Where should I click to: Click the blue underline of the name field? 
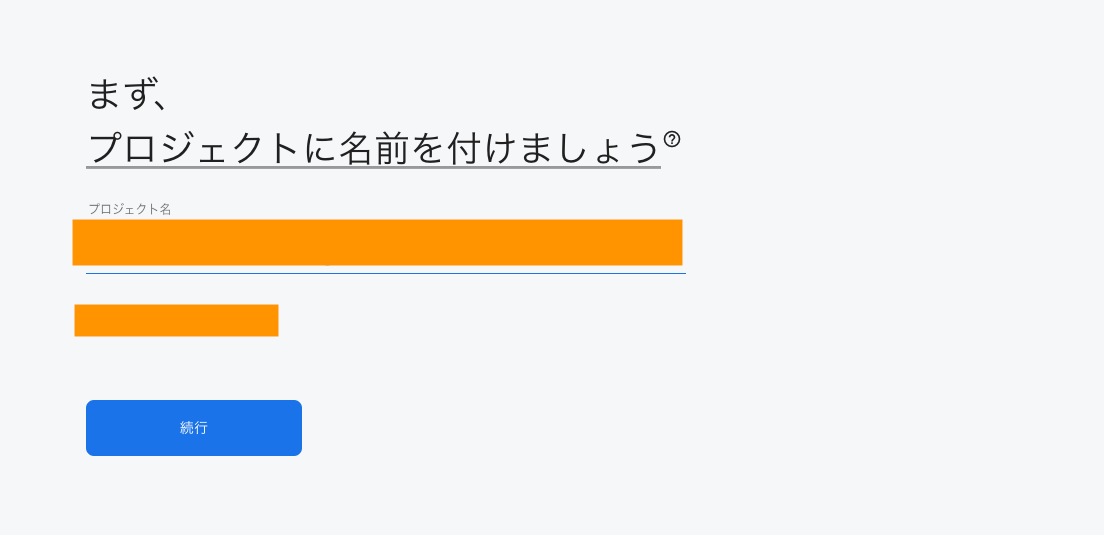coord(386,273)
